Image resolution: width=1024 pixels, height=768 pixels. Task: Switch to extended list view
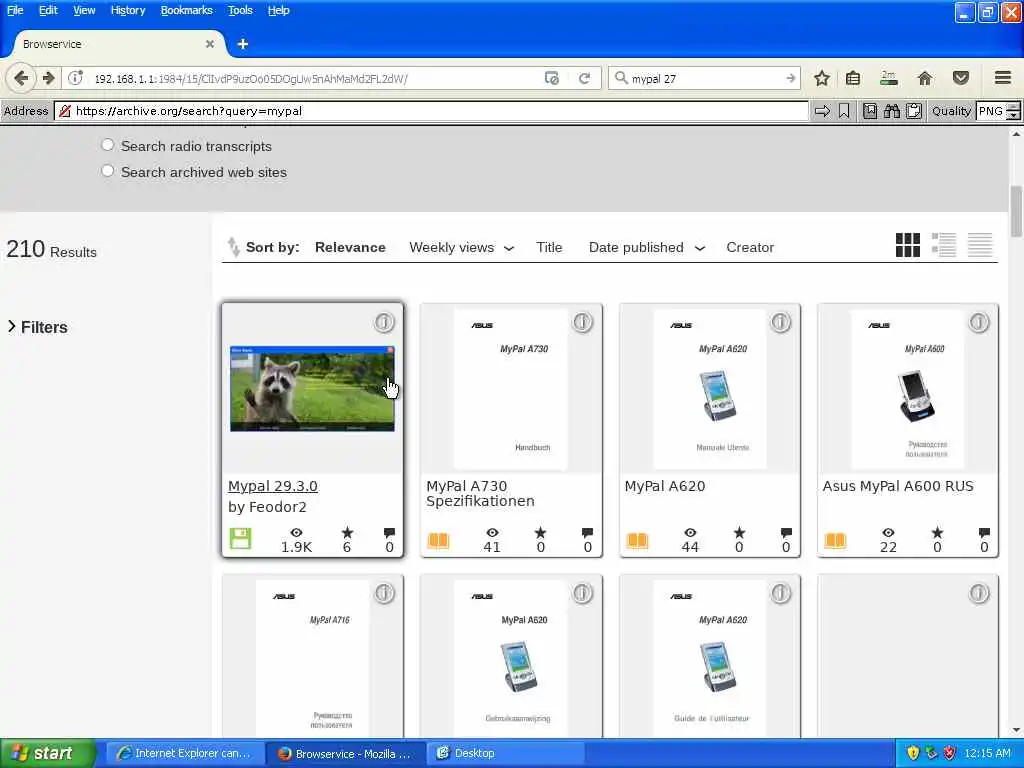944,245
